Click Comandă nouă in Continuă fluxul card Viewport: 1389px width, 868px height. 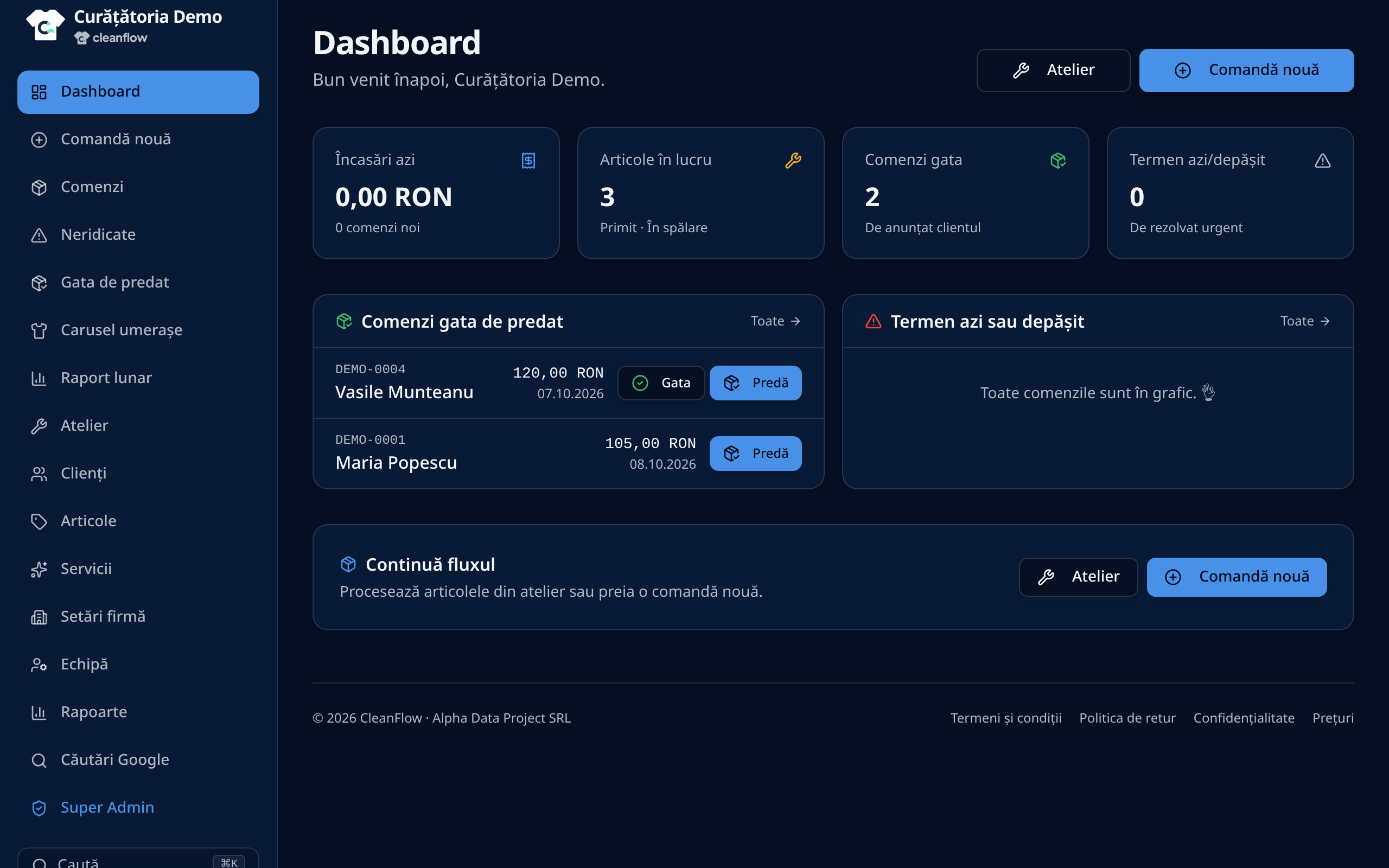1237,577
